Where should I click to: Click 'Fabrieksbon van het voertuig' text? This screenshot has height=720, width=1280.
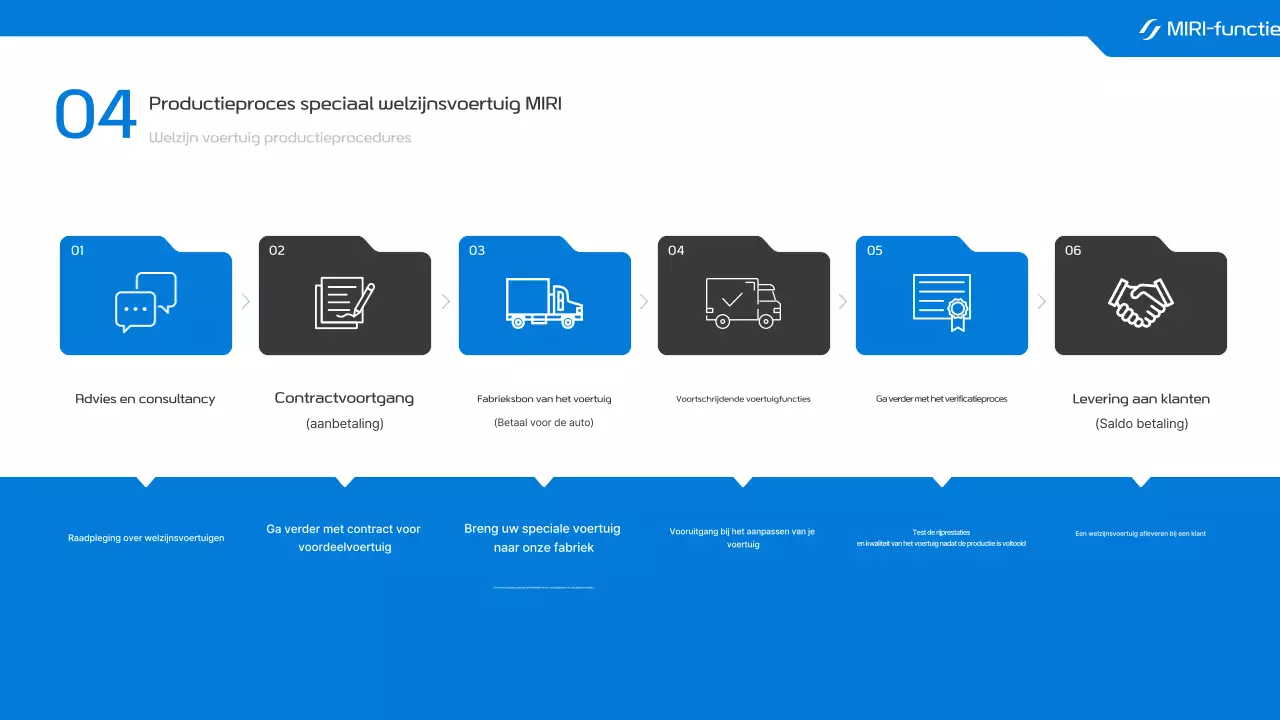(544, 399)
